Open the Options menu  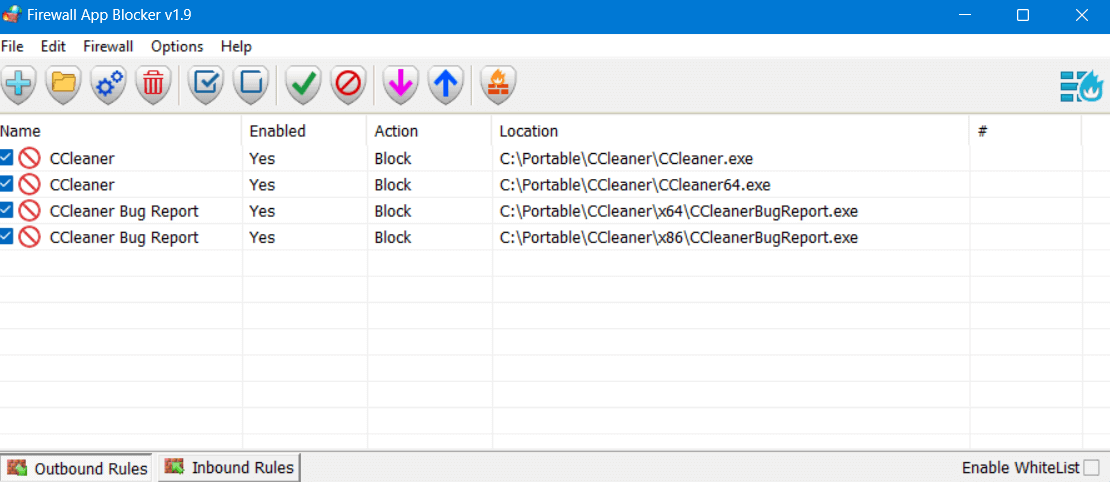(177, 47)
